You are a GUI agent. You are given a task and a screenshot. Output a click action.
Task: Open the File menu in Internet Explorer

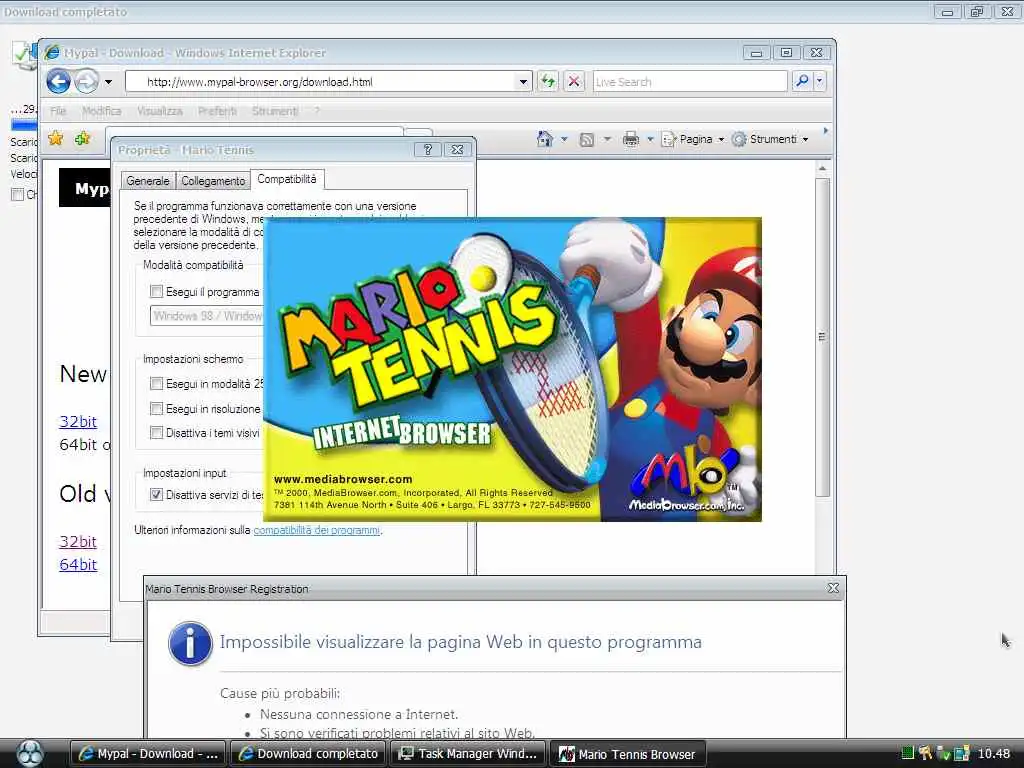click(x=58, y=111)
